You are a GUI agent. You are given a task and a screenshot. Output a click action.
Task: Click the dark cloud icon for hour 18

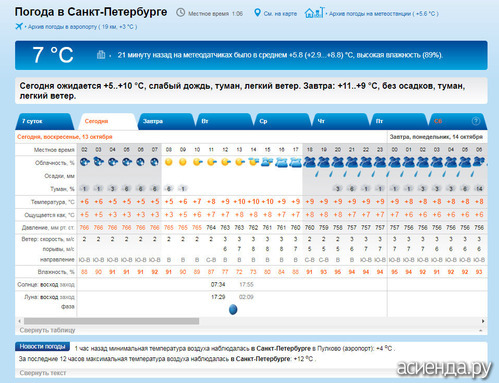(310, 162)
